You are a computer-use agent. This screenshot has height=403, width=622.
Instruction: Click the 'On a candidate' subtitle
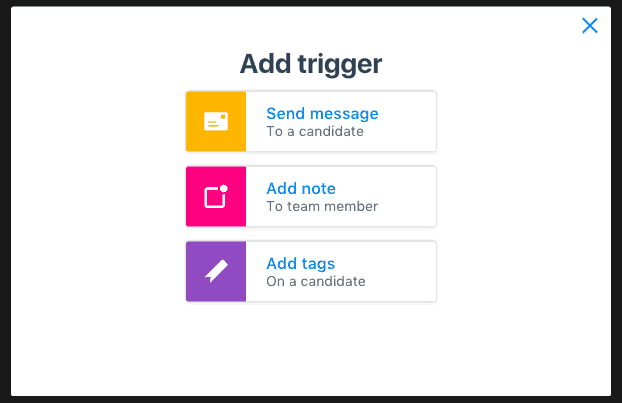(x=316, y=281)
